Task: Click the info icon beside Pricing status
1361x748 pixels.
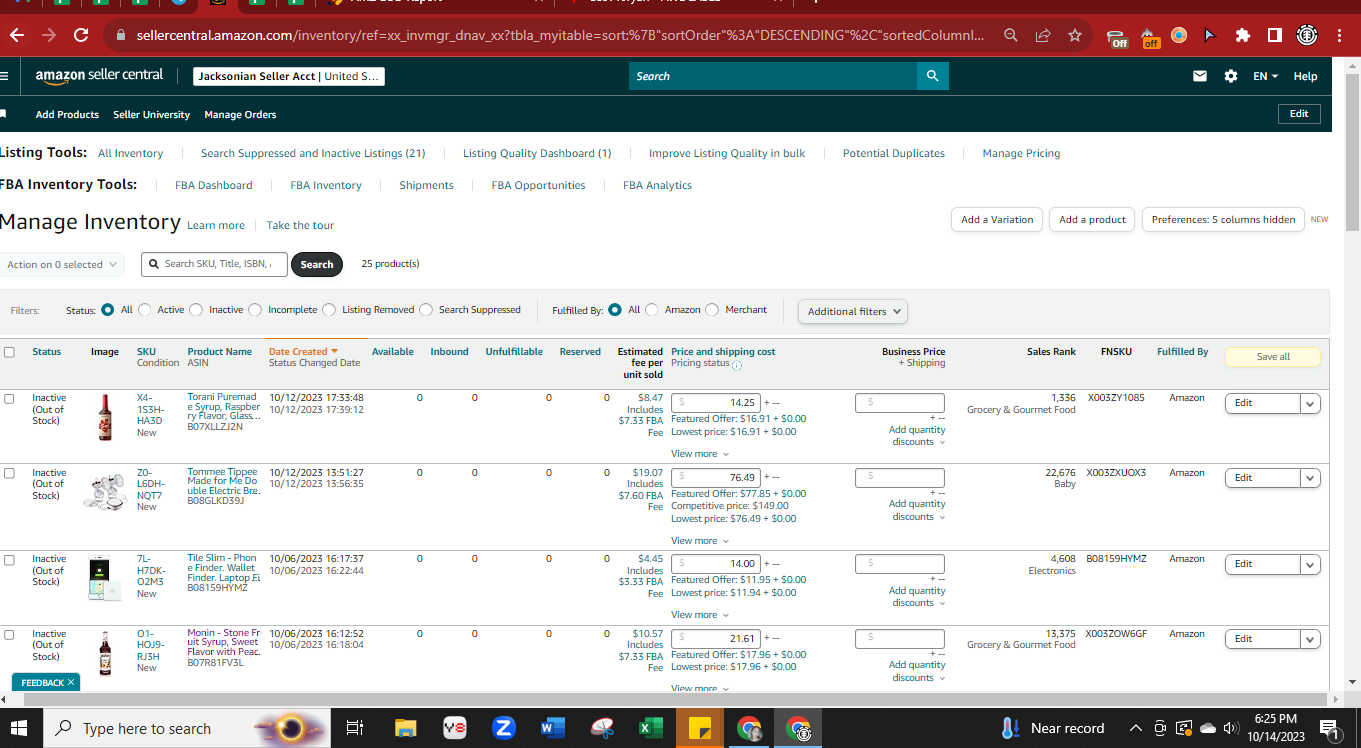Action: click(x=737, y=364)
